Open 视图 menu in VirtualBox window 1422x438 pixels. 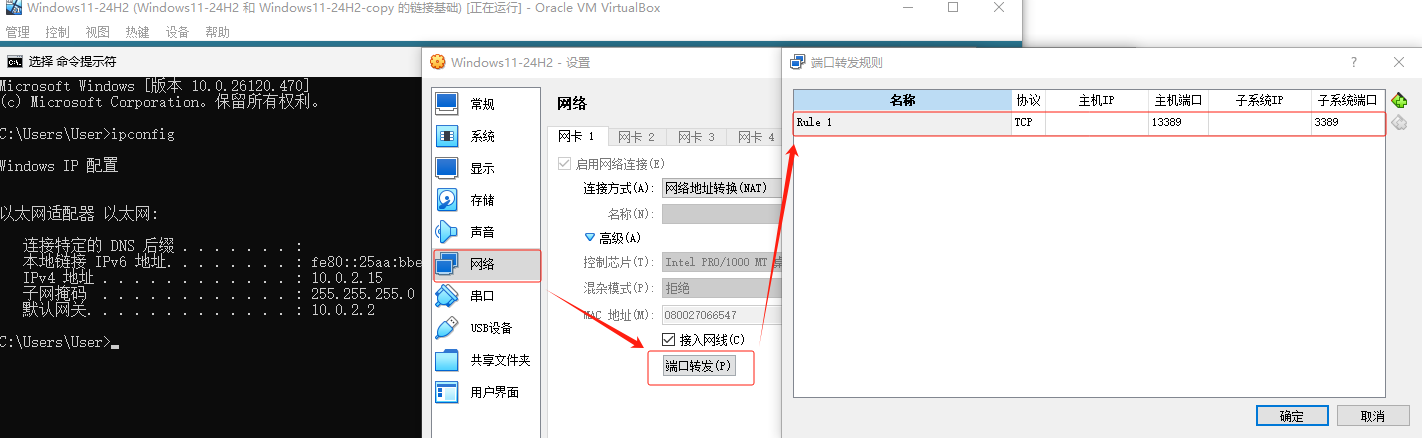click(x=98, y=32)
